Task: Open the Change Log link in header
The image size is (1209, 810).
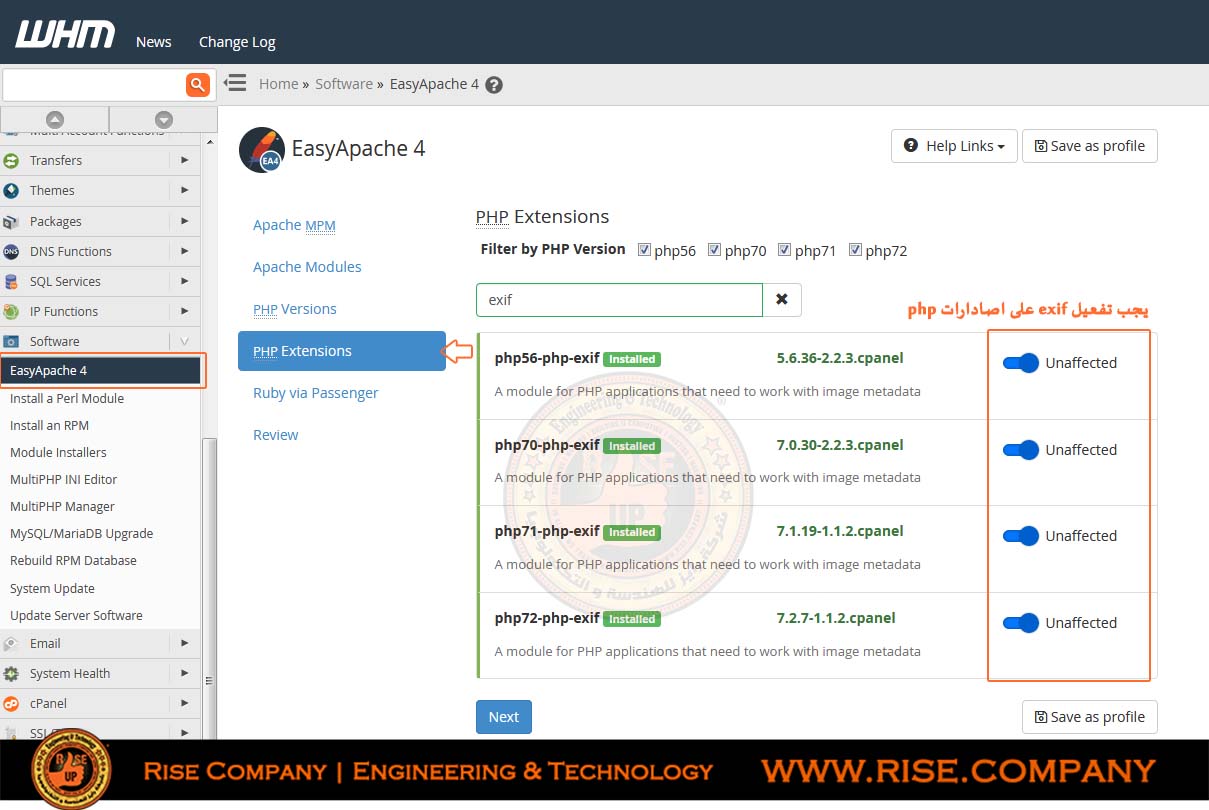Action: point(237,42)
